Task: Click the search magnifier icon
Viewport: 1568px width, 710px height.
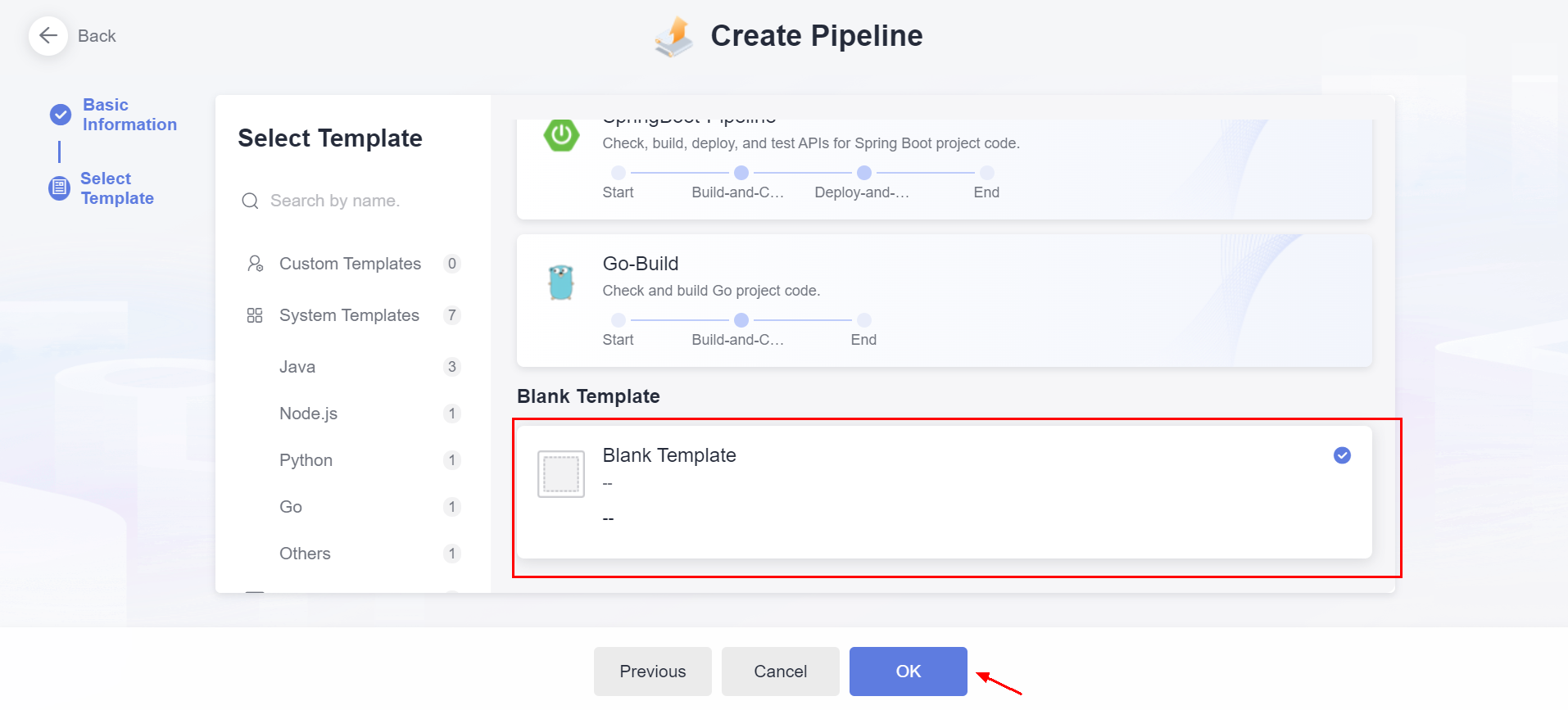Action: [x=250, y=201]
